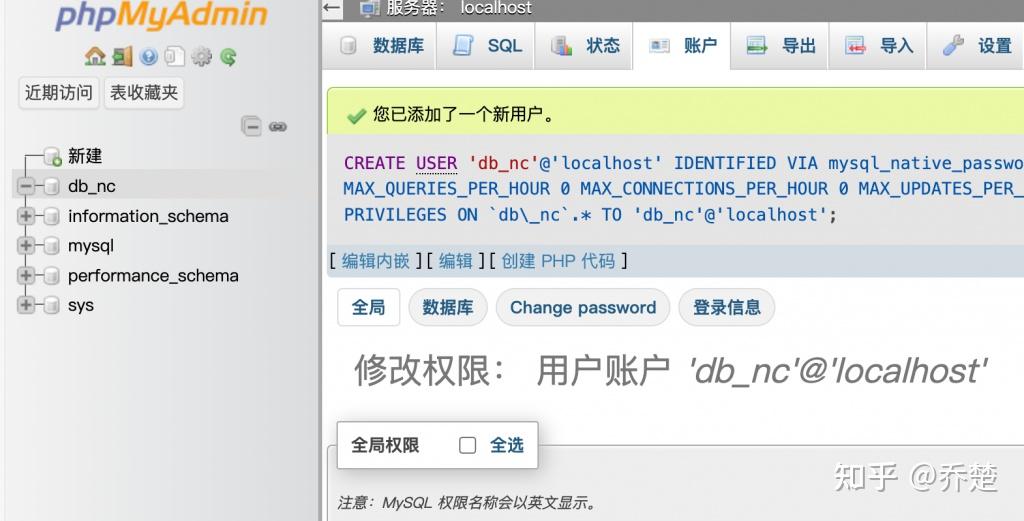Select 新建 in the database tree
Screen dimensions: 1024x521
(85, 156)
